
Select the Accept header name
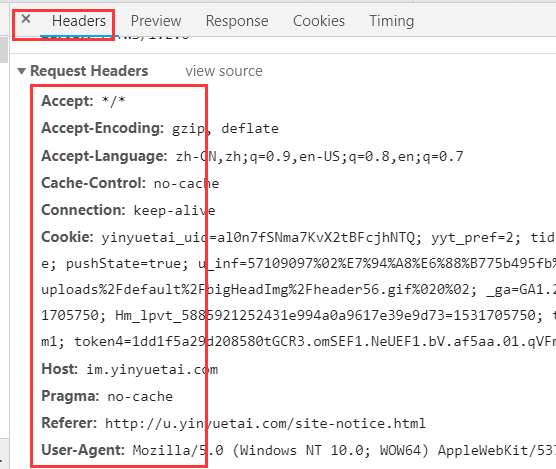pos(67,101)
